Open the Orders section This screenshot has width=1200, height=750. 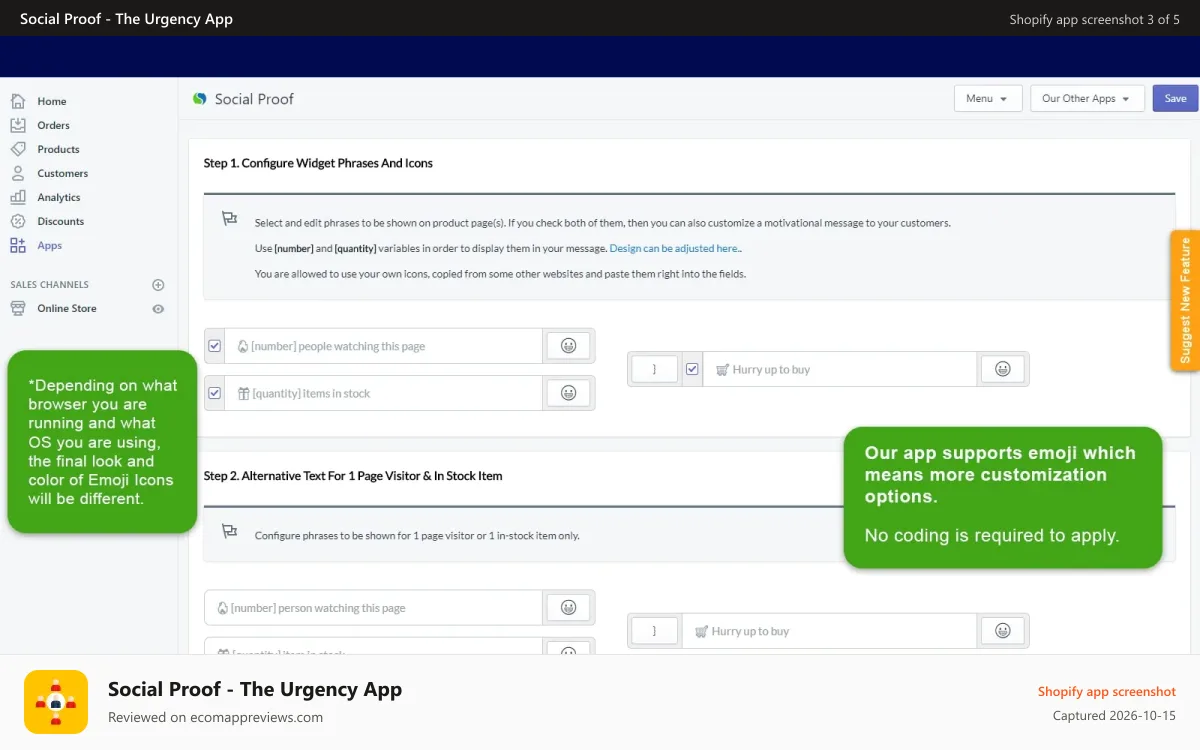pos(53,125)
